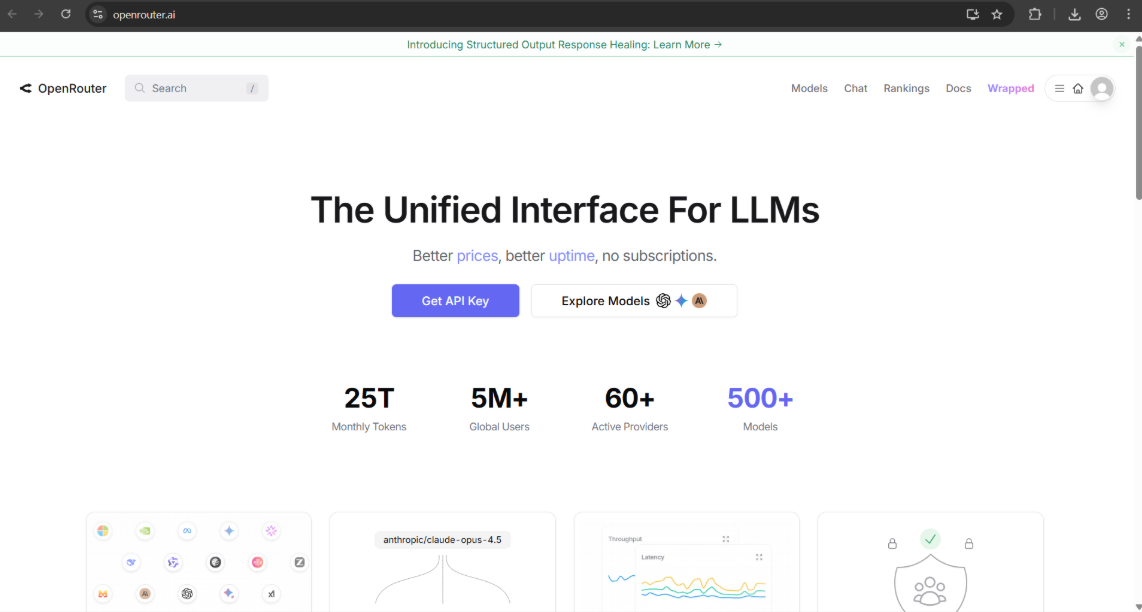Follow the 'prices' link in tagline
The image size is (1142, 612).
477,256
